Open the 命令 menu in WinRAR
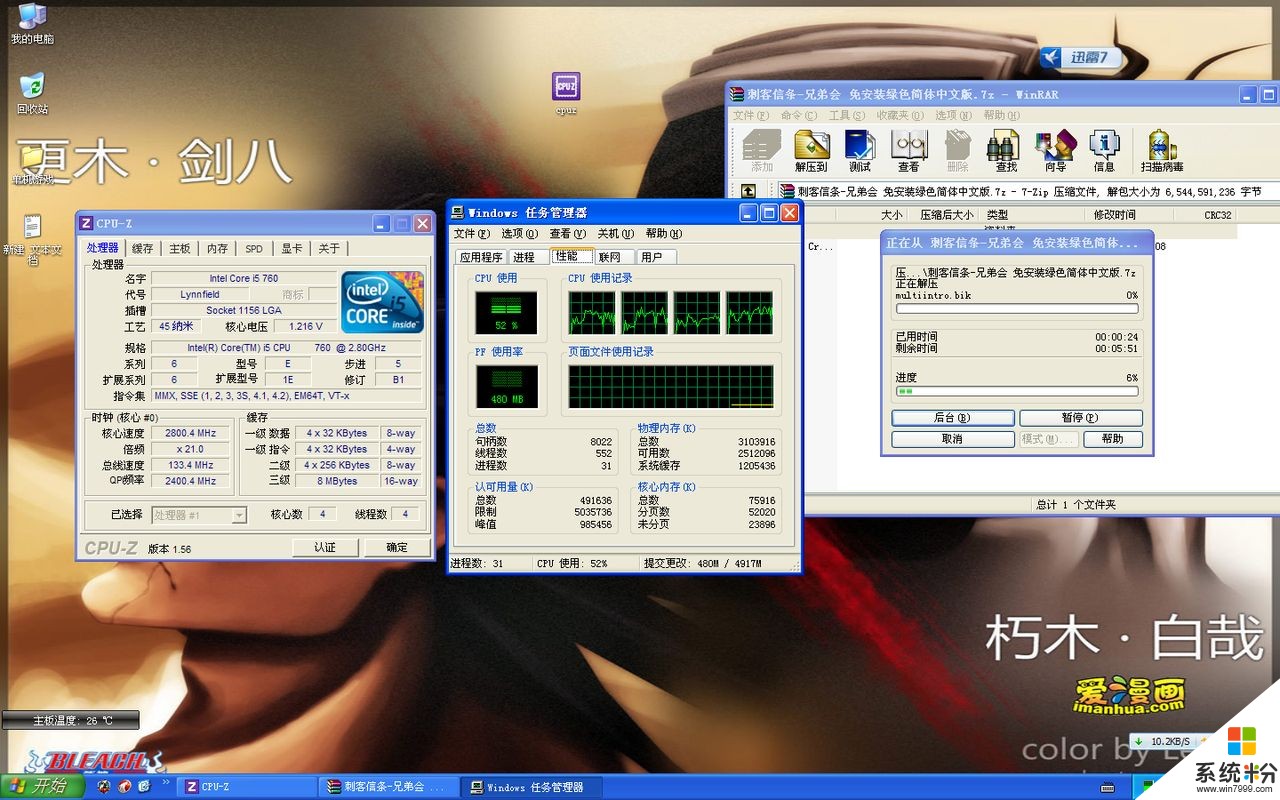Image resolution: width=1280 pixels, height=800 pixels. (x=799, y=116)
